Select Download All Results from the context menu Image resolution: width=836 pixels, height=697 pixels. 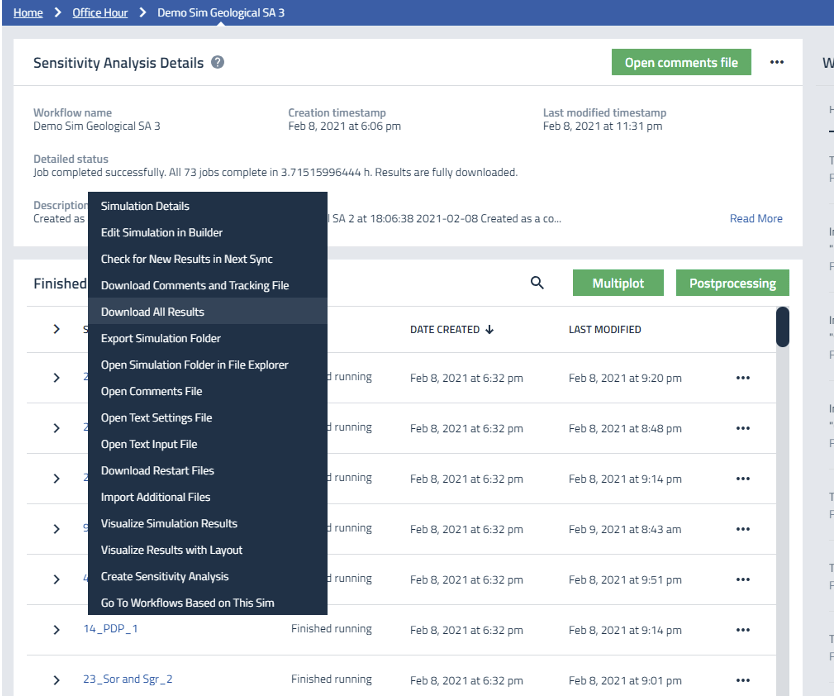click(152, 312)
